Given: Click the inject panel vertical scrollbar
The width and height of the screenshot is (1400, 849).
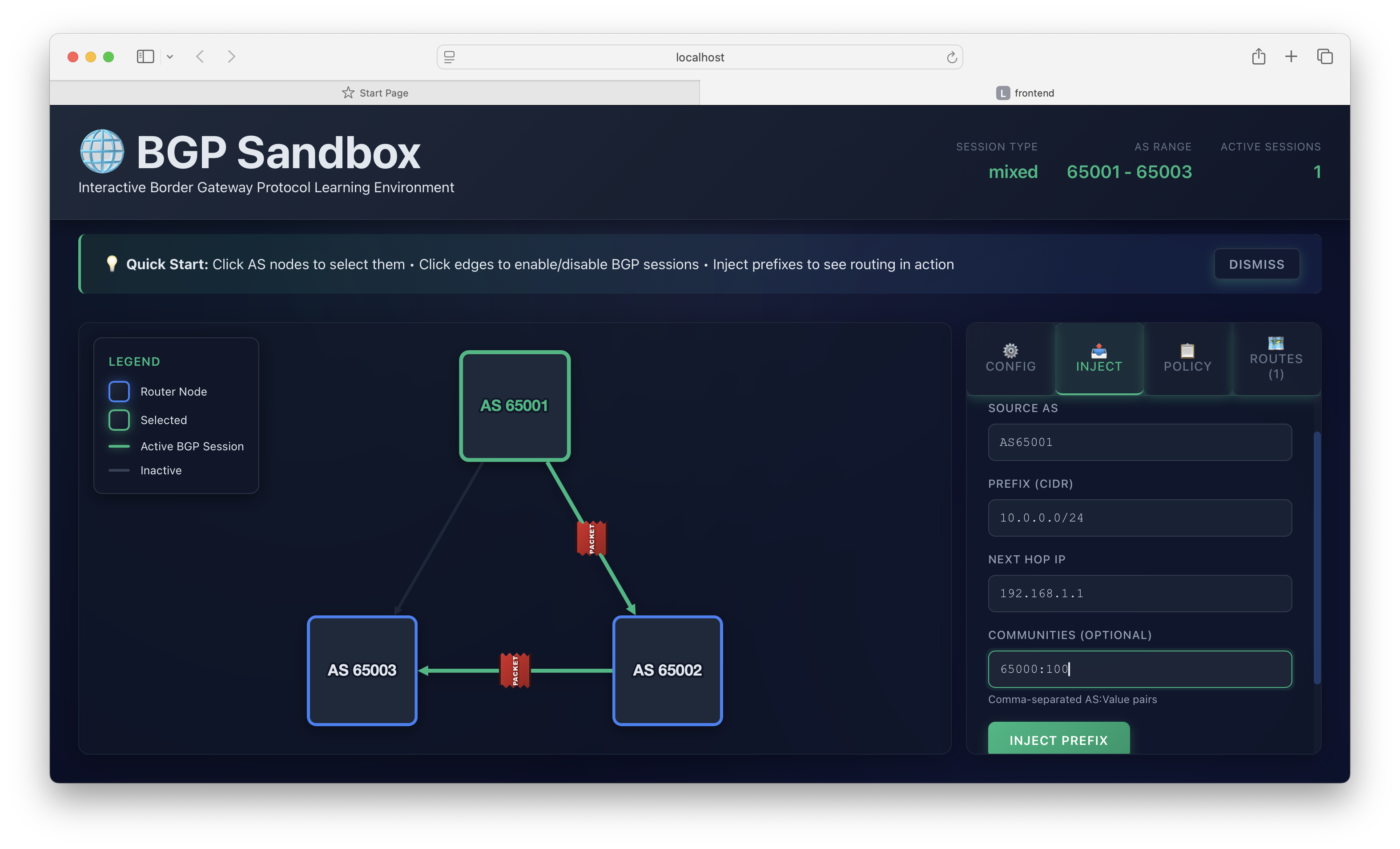Looking at the screenshot, I should point(1316,557).
